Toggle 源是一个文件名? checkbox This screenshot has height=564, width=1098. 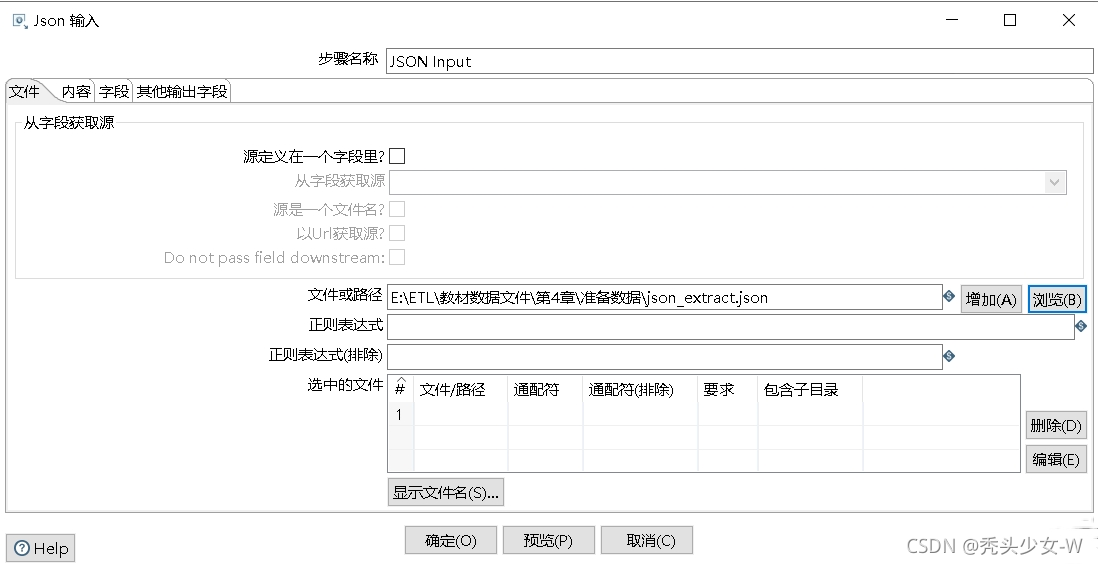pos(397,209)
